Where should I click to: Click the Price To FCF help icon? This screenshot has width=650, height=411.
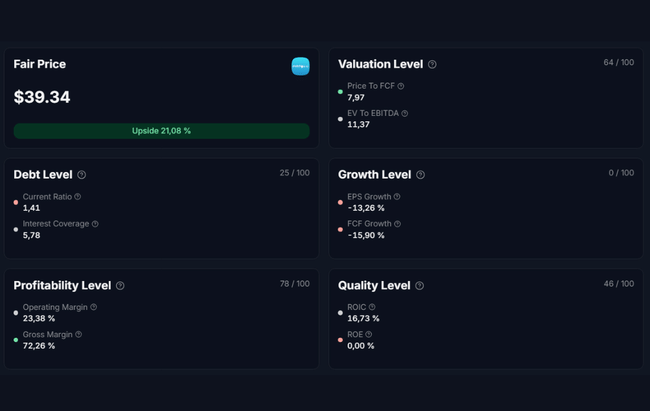[x=401, y=86]
